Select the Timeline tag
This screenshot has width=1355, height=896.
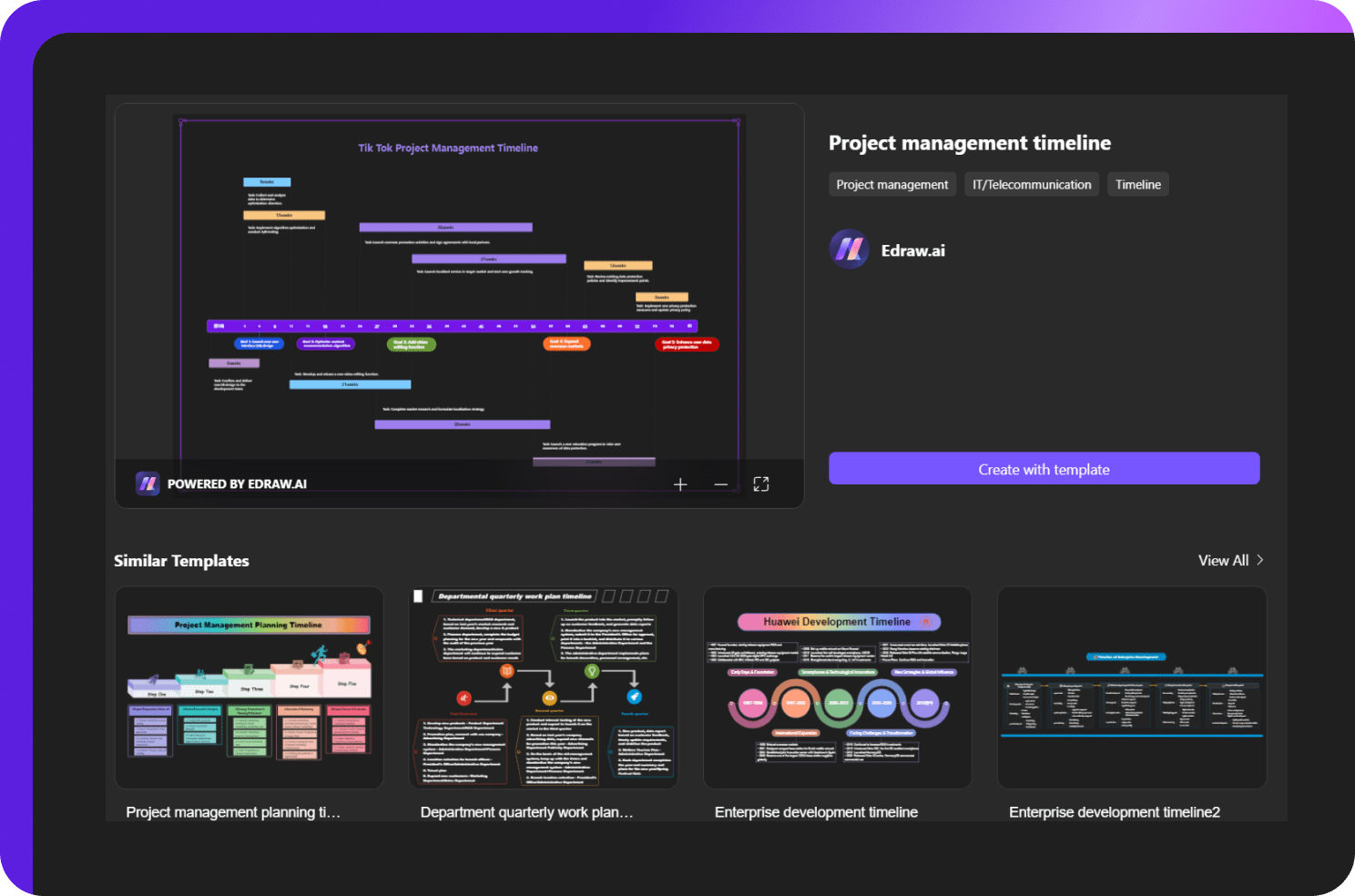(x=1138, y=185)
